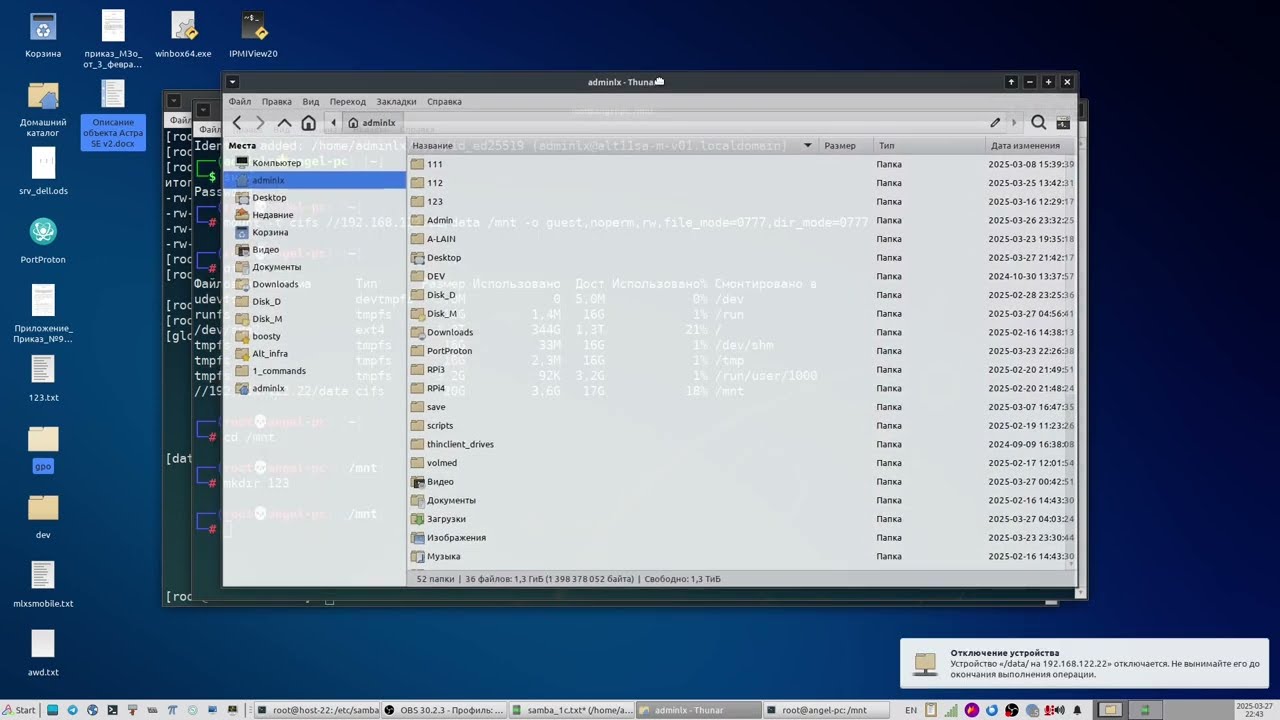
Task: Select Компьютер in the Места sidebar
Action: click(x=314, y=163)
